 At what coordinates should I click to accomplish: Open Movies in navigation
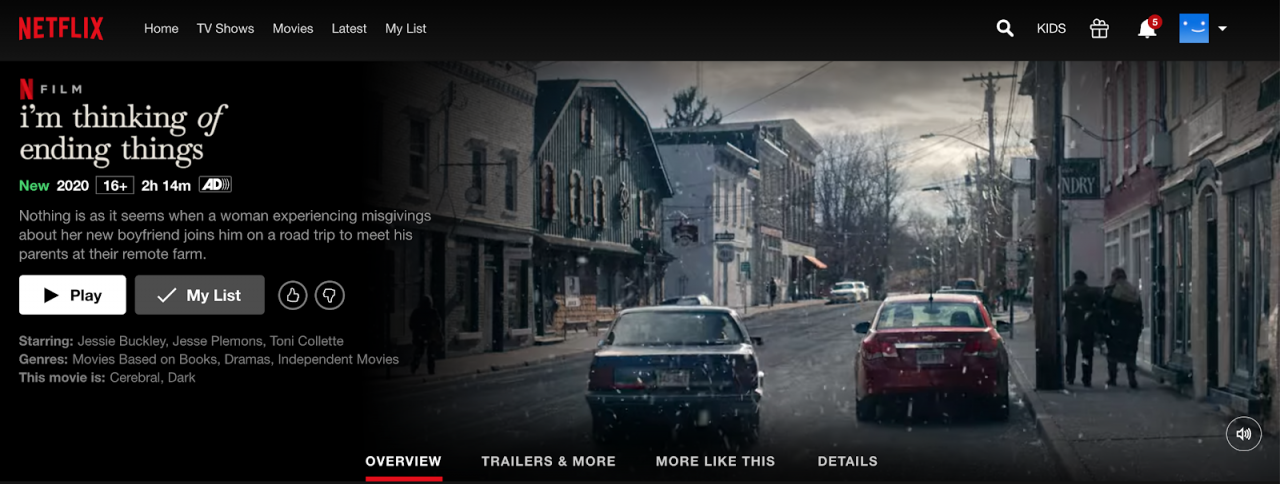(x=293, y=28)
